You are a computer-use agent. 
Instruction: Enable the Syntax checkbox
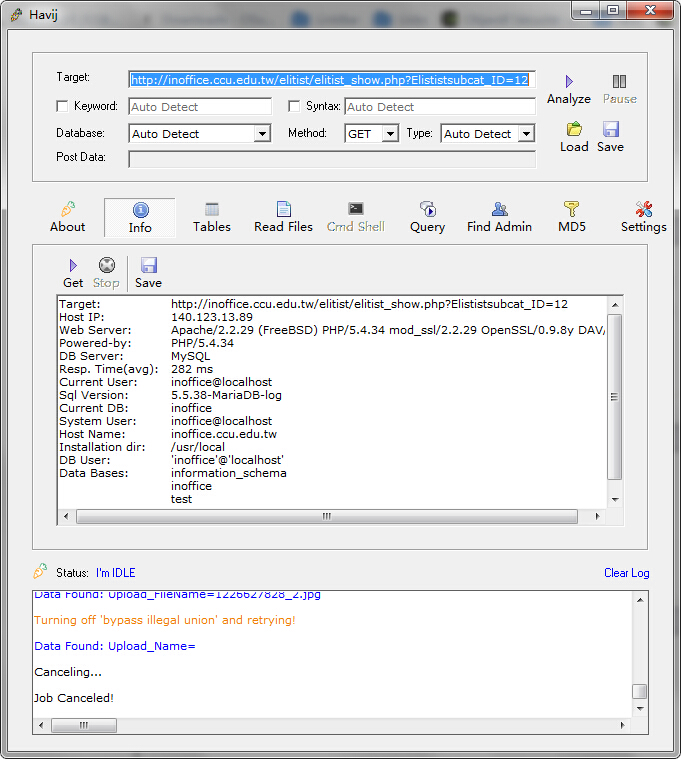(294, 106)
